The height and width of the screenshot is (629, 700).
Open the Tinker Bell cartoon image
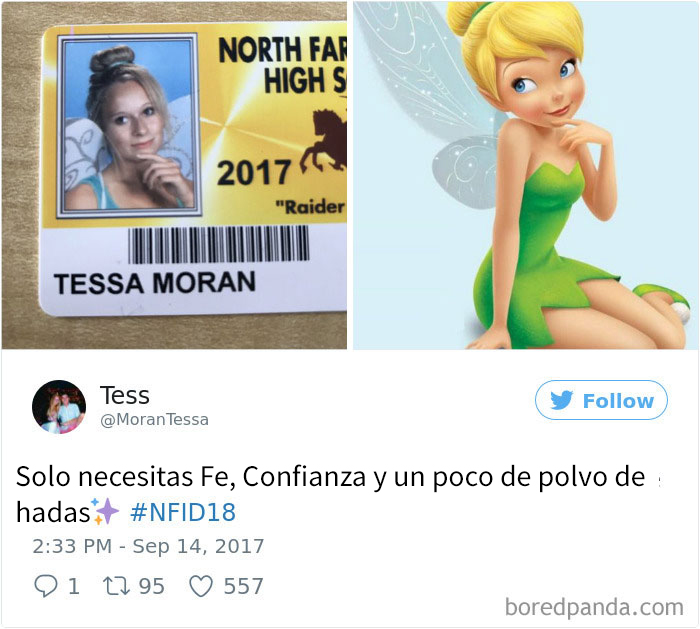pos(526,175)
